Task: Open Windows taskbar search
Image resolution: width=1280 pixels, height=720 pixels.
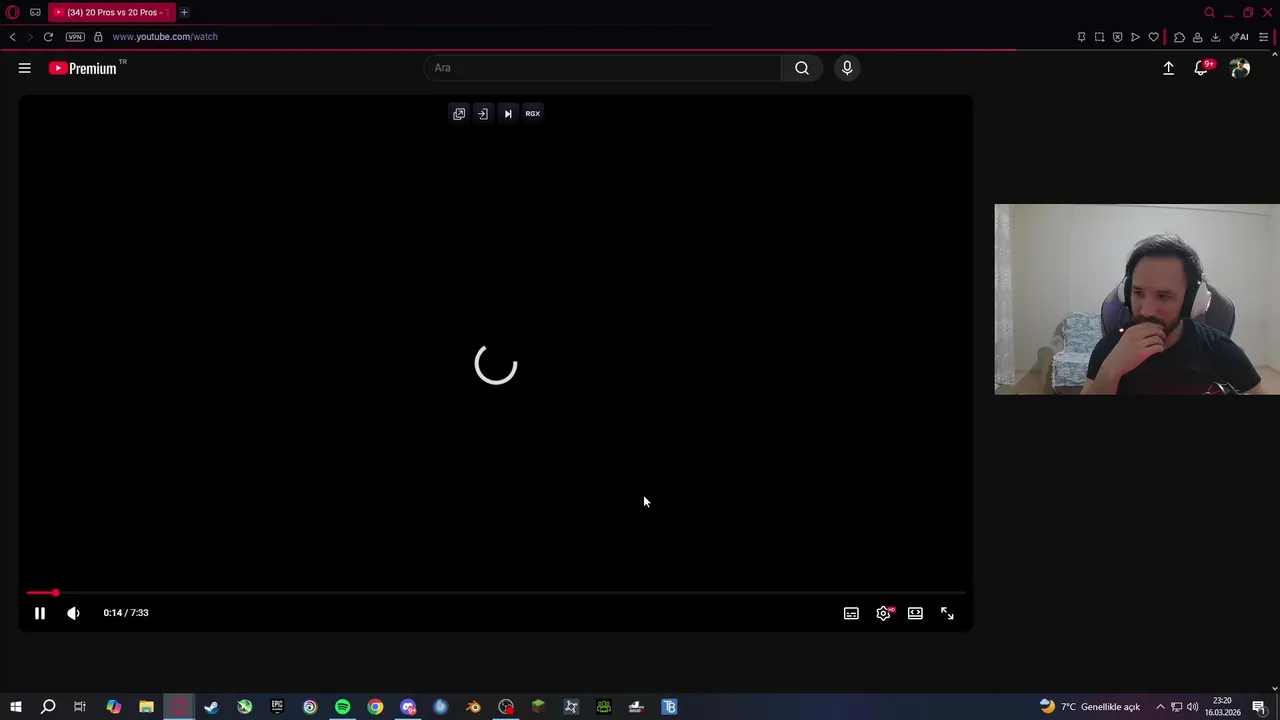Action: pos(48,707)
